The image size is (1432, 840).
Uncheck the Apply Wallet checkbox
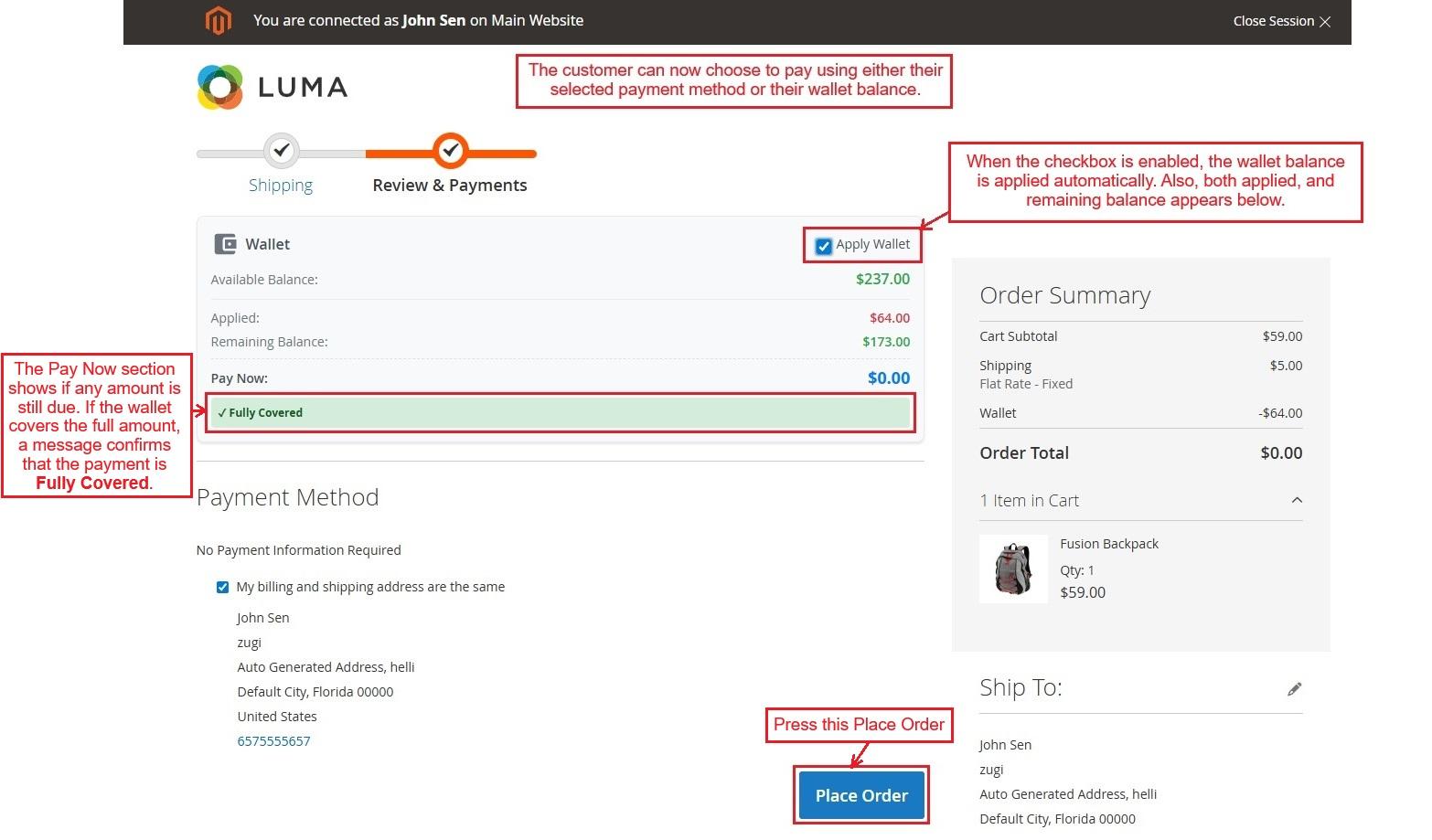pos(824,246)
